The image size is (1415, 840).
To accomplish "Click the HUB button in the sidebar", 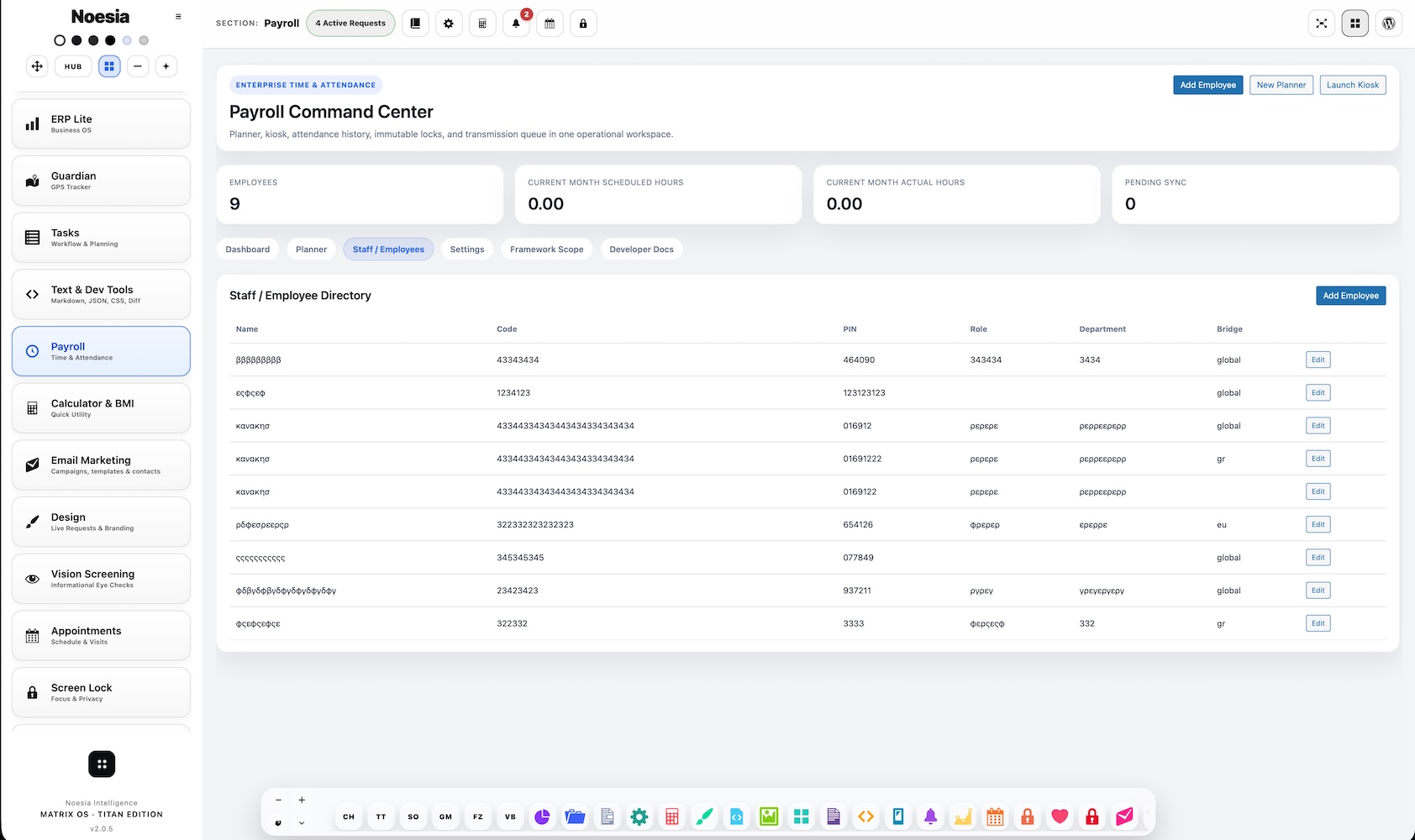I will pyautogui.click(x=73, y=66).
